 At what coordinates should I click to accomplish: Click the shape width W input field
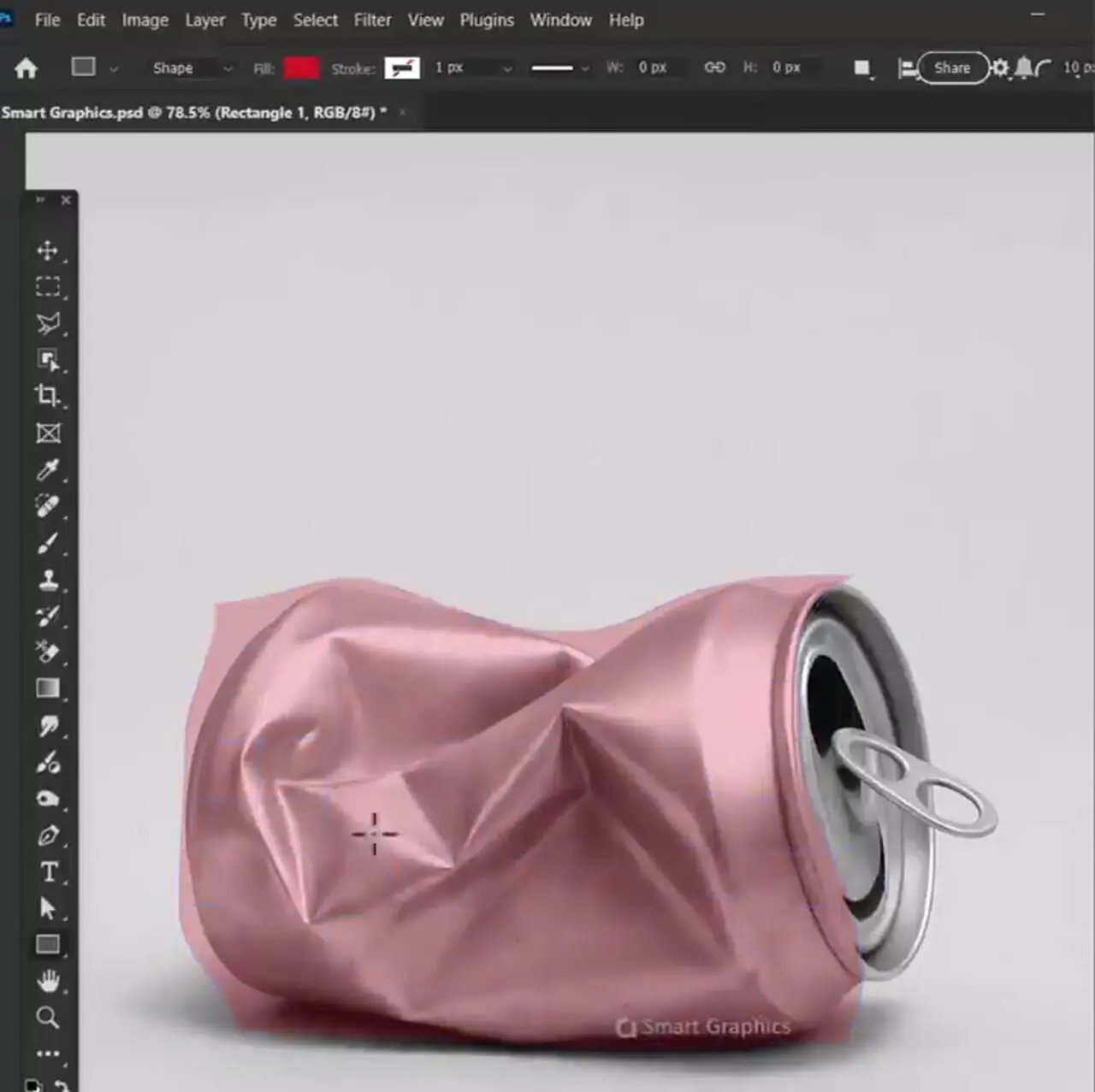tap(657, 68)
